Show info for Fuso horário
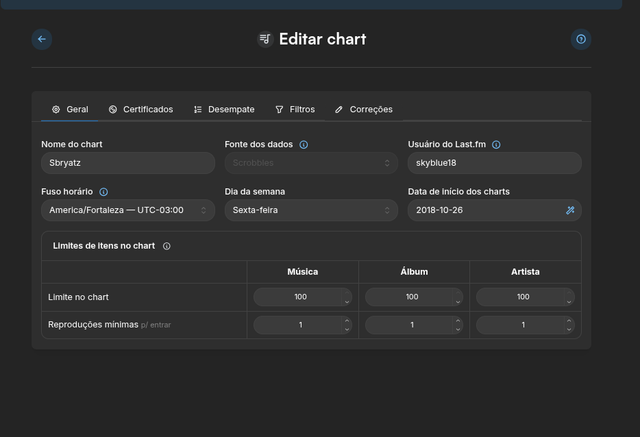Screen dimensions: 640x437 click(104, 192)
